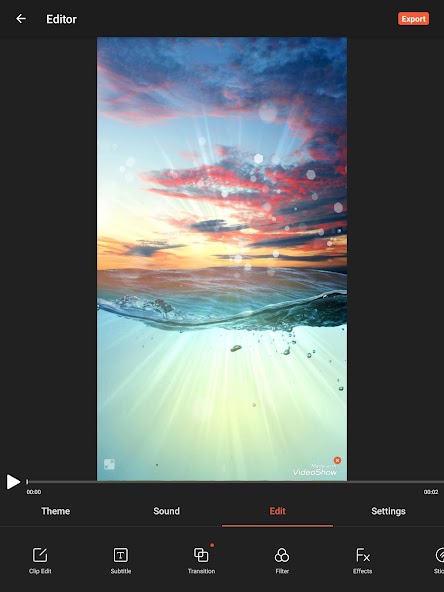Tap the video preview image
Viewport: 444px width, 592px height.
(x=222, y=259)
